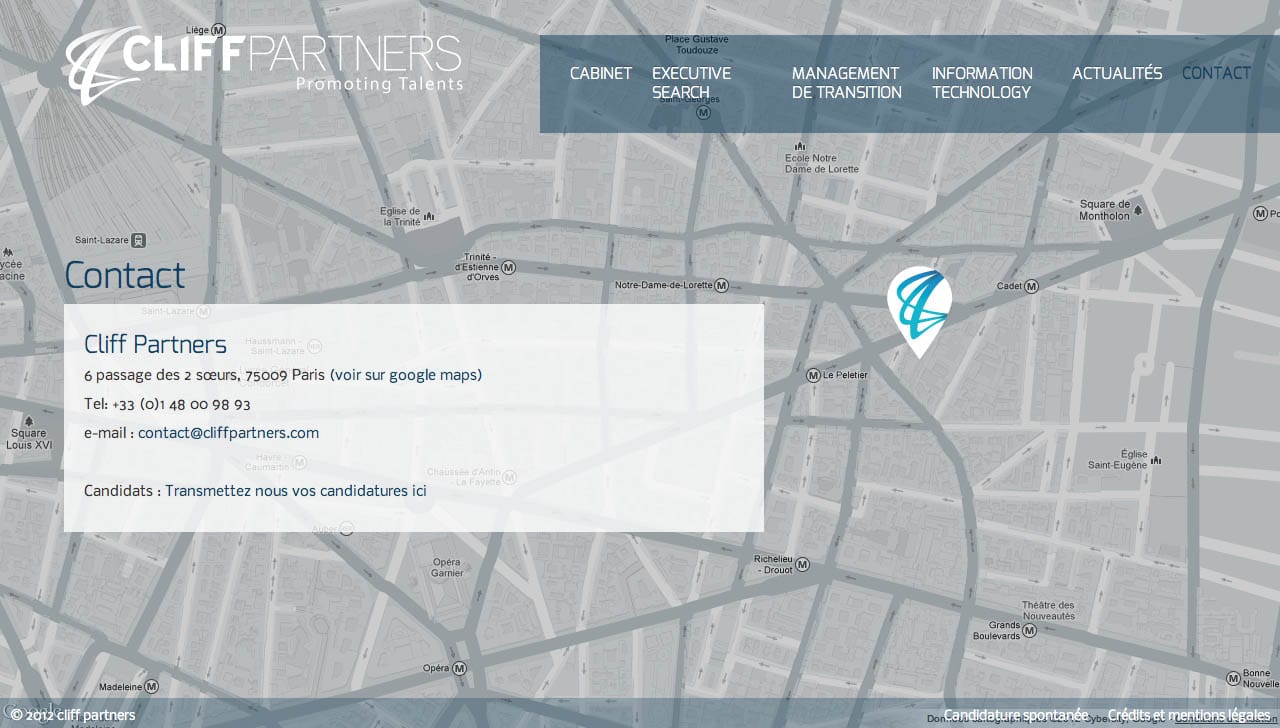This screenshot has width=1280, height=728.
Task: Click the '© 2012 cliff partners' footer text
Action: [73, 715]
